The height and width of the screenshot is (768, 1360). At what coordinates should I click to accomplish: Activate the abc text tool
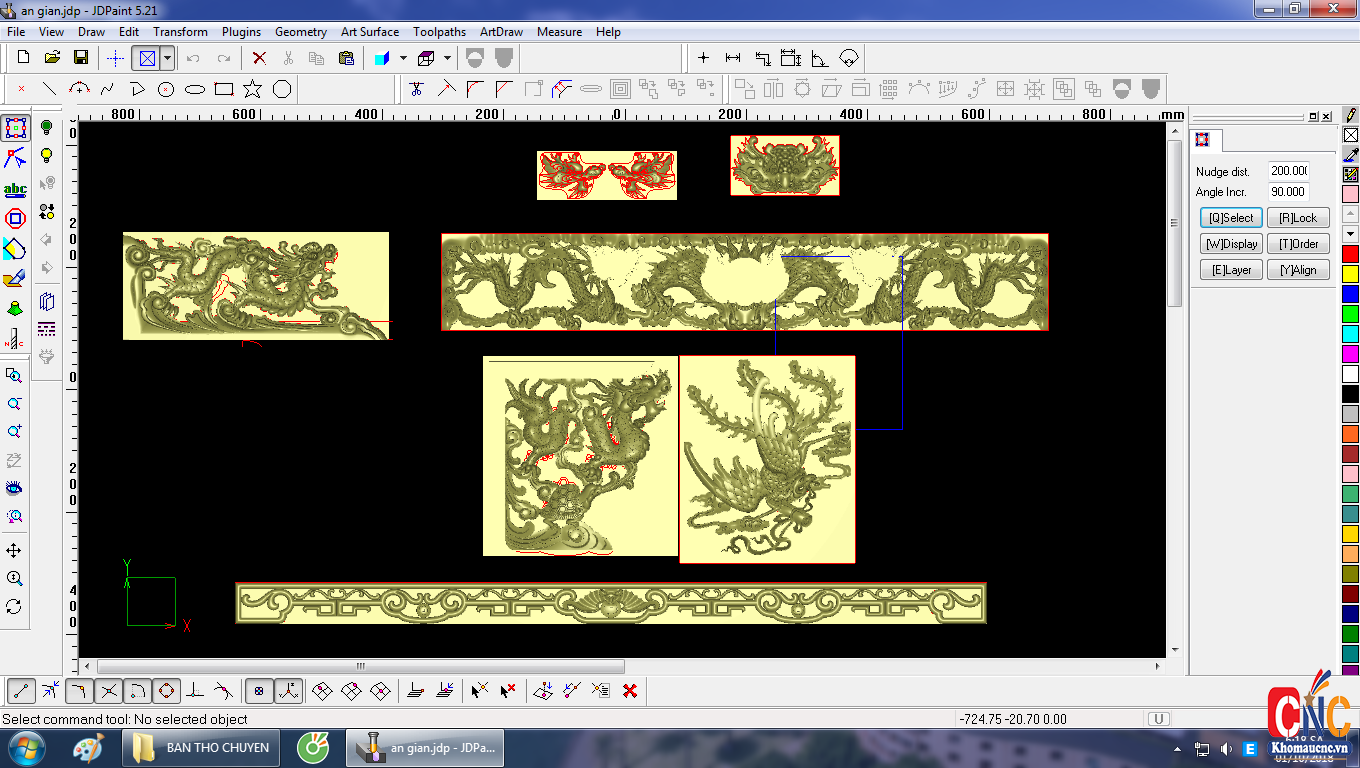tap(15, 189)
